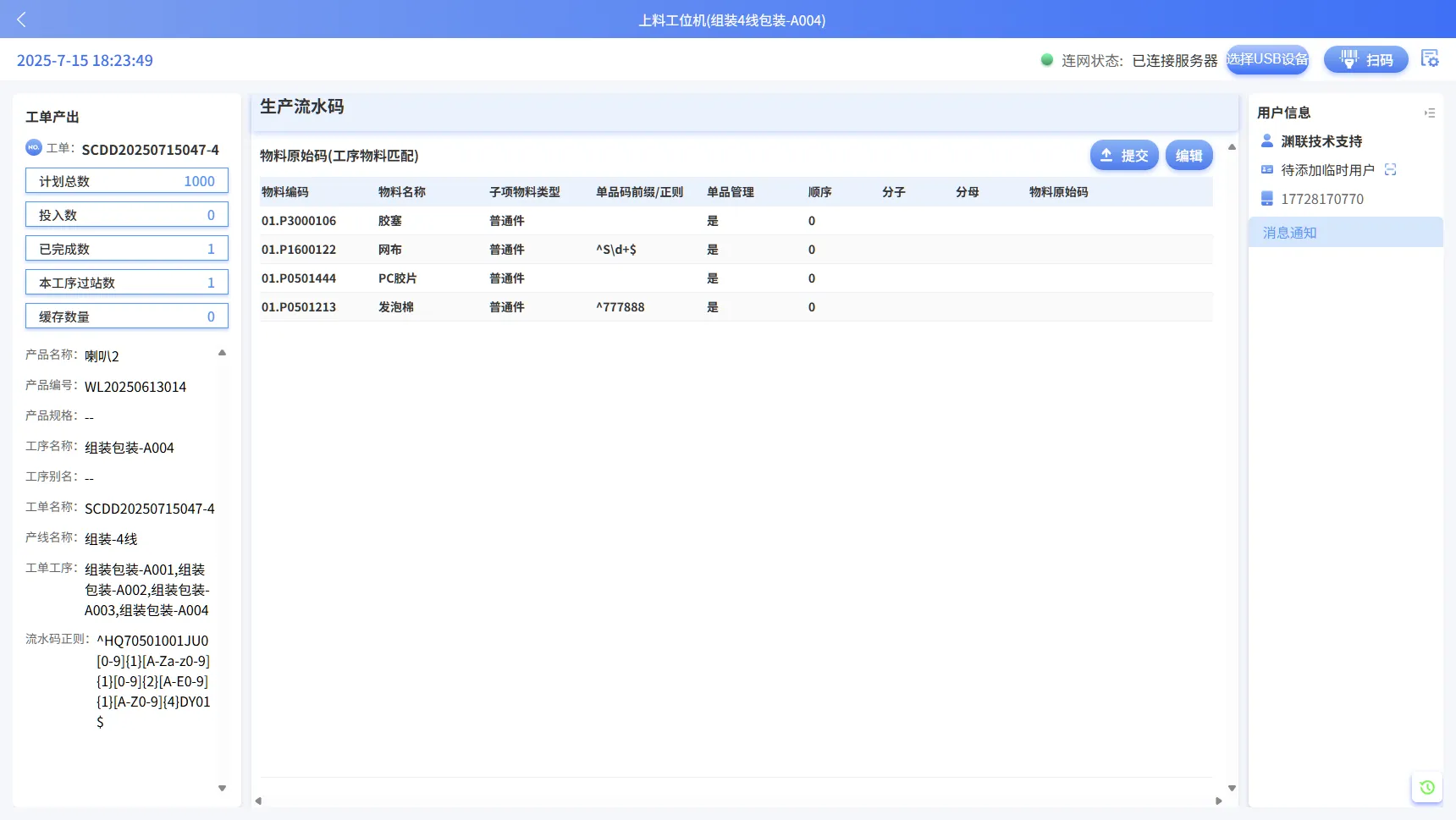Click the phone icon beside 17728170770

coord(1267,199)
